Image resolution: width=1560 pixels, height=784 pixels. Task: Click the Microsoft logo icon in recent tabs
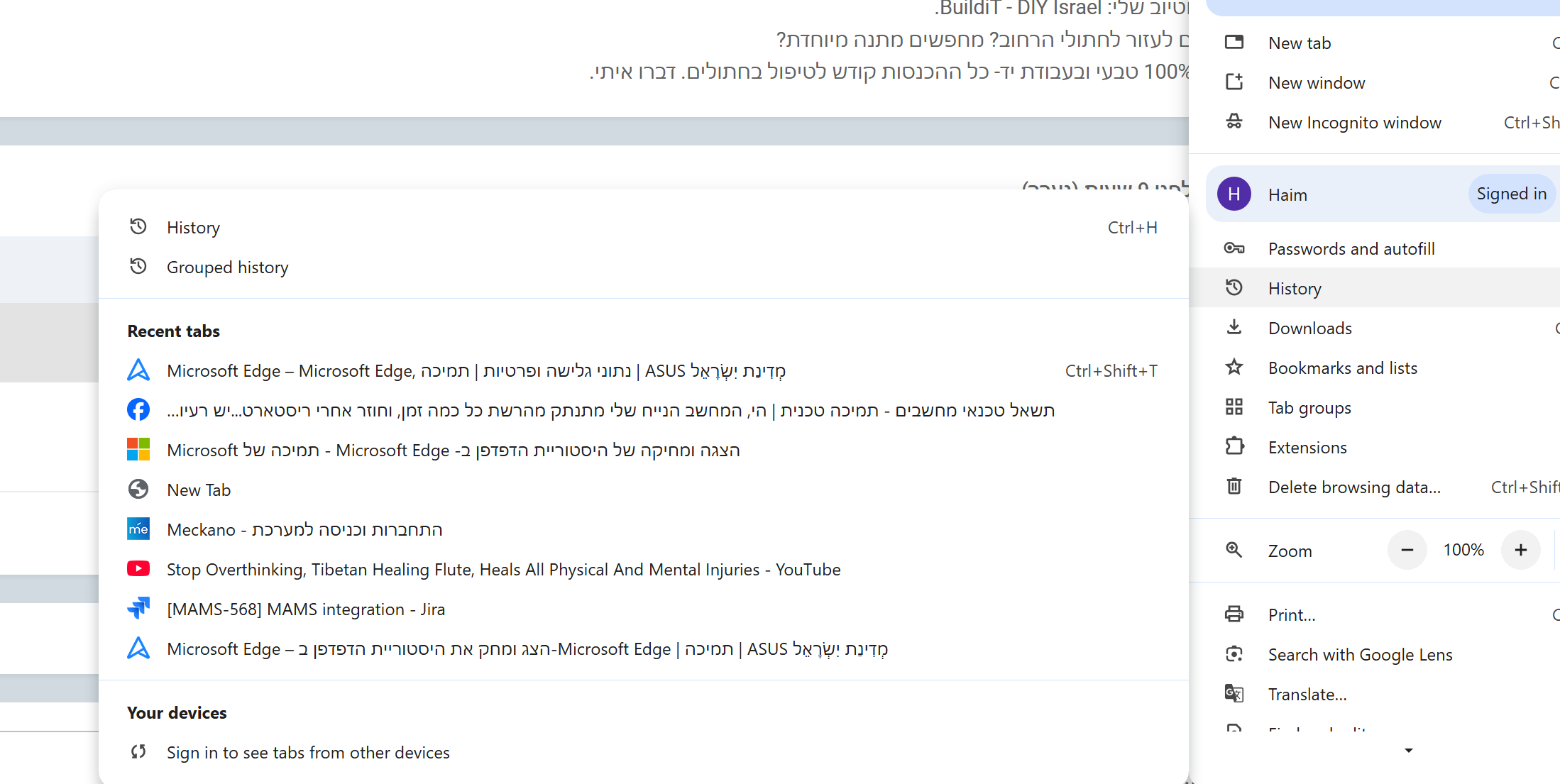point(138,450)
